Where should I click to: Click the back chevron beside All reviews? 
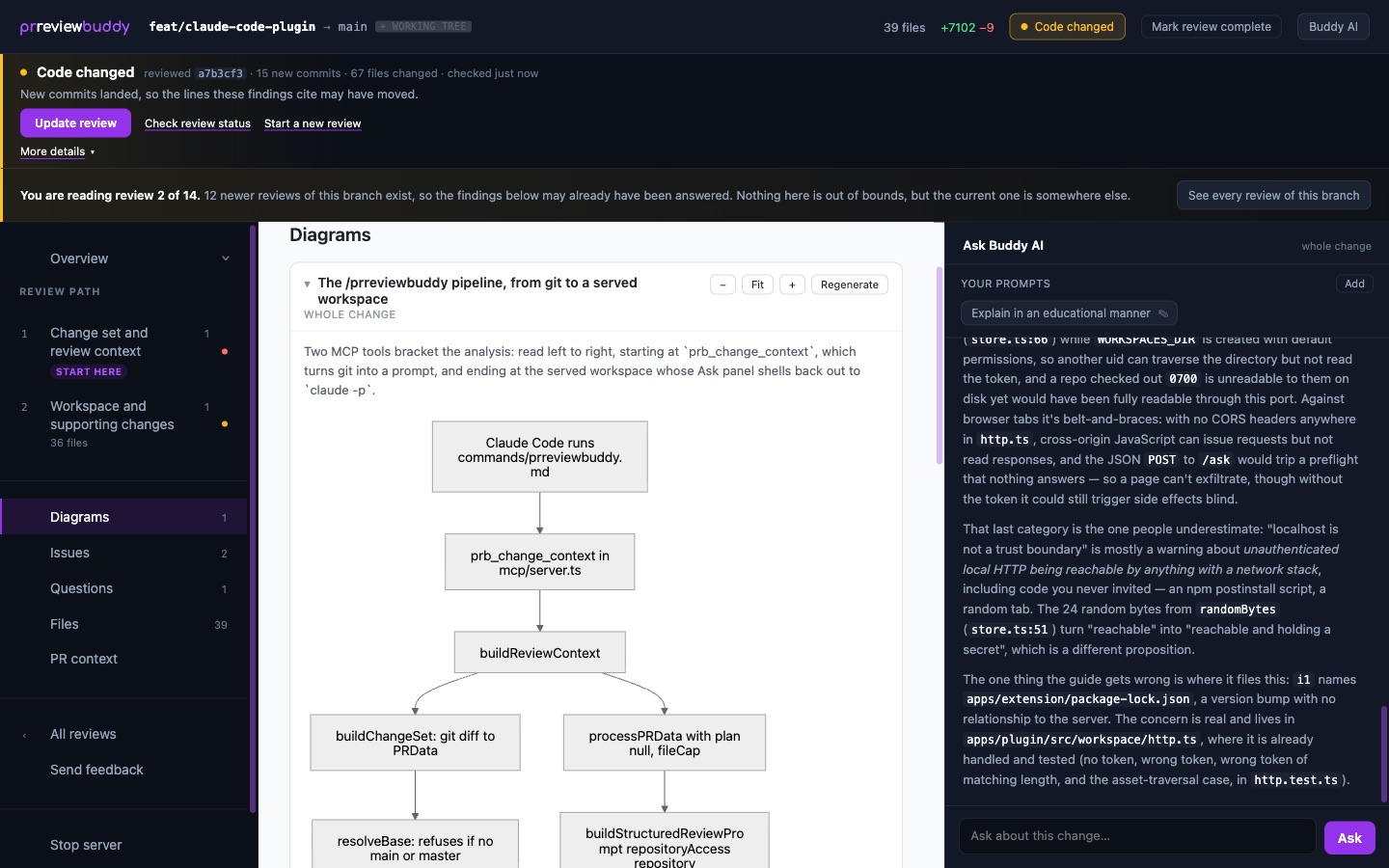point(24,736)
